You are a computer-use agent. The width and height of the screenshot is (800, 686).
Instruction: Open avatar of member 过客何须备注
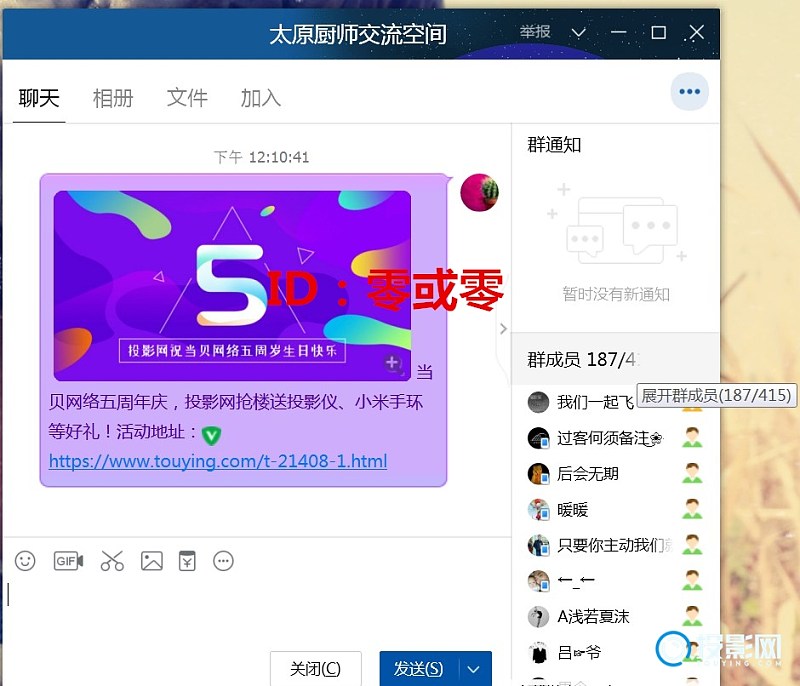point(538,438)
